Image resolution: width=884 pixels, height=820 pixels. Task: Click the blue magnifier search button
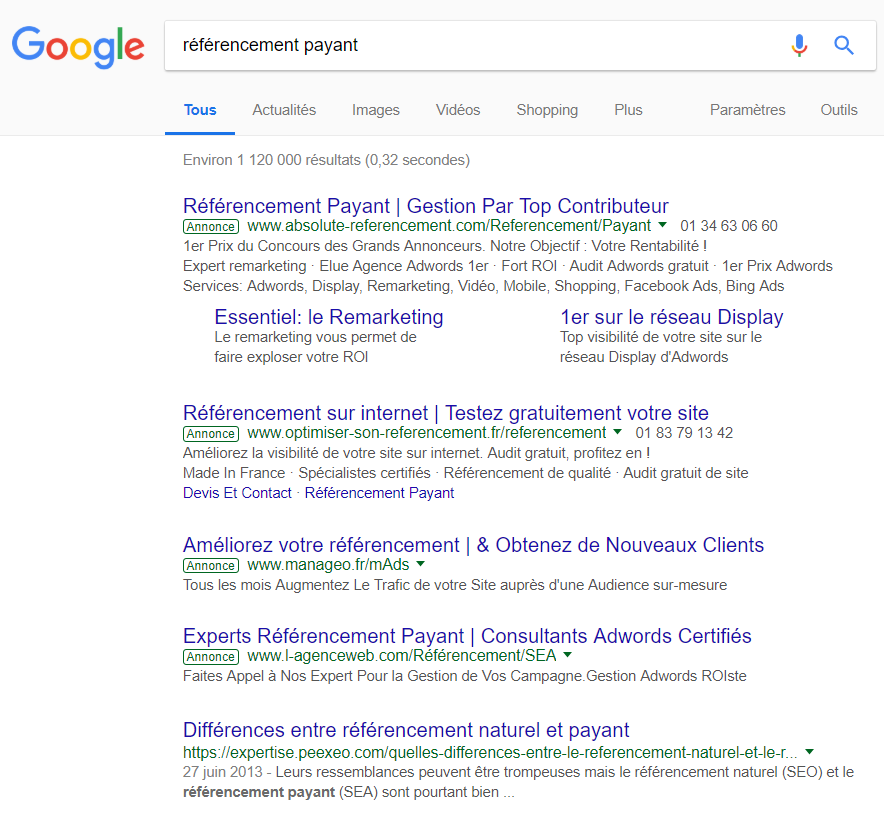click(844, 45)
